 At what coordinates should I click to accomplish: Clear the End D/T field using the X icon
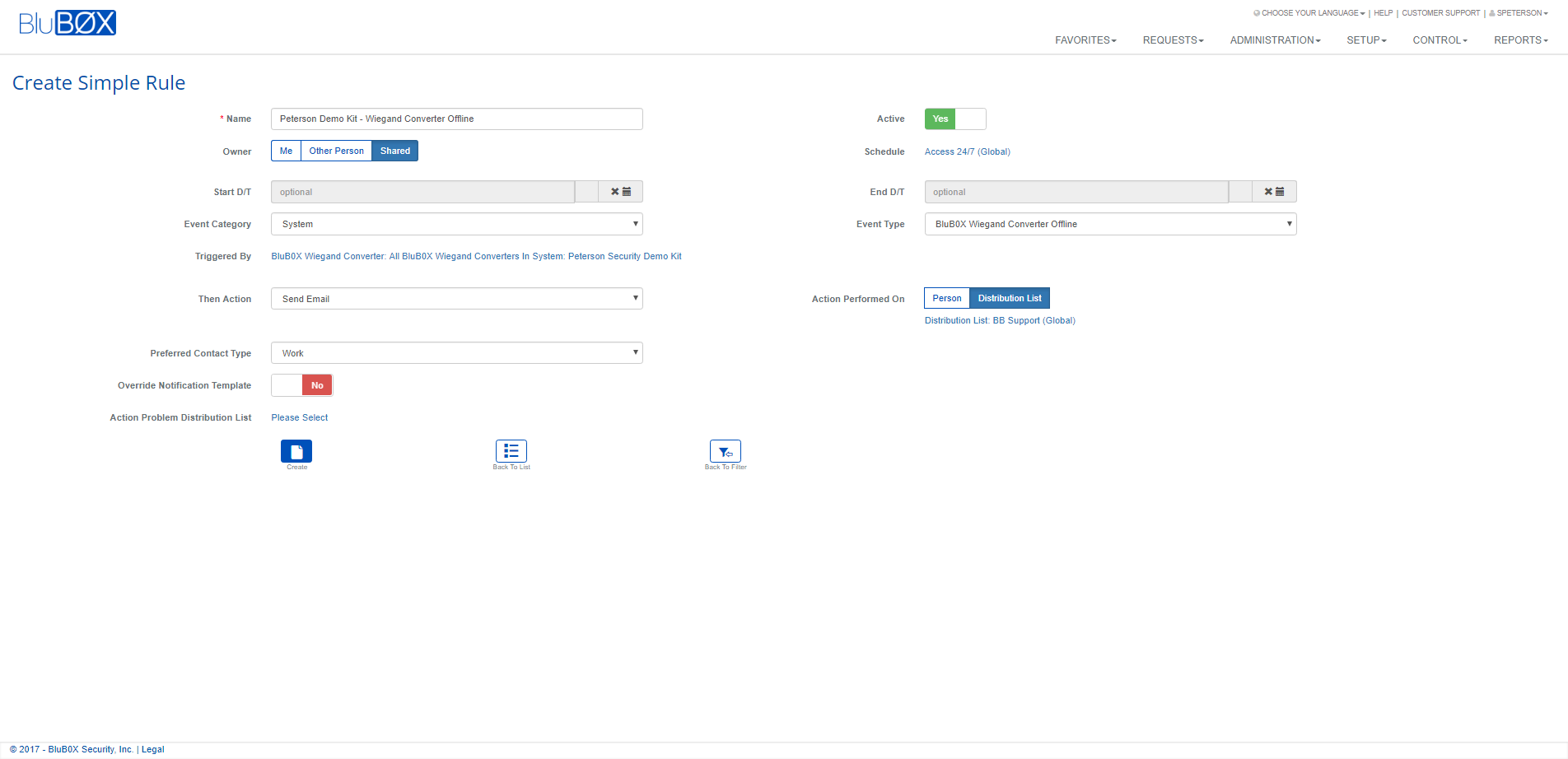(1267, 191)
